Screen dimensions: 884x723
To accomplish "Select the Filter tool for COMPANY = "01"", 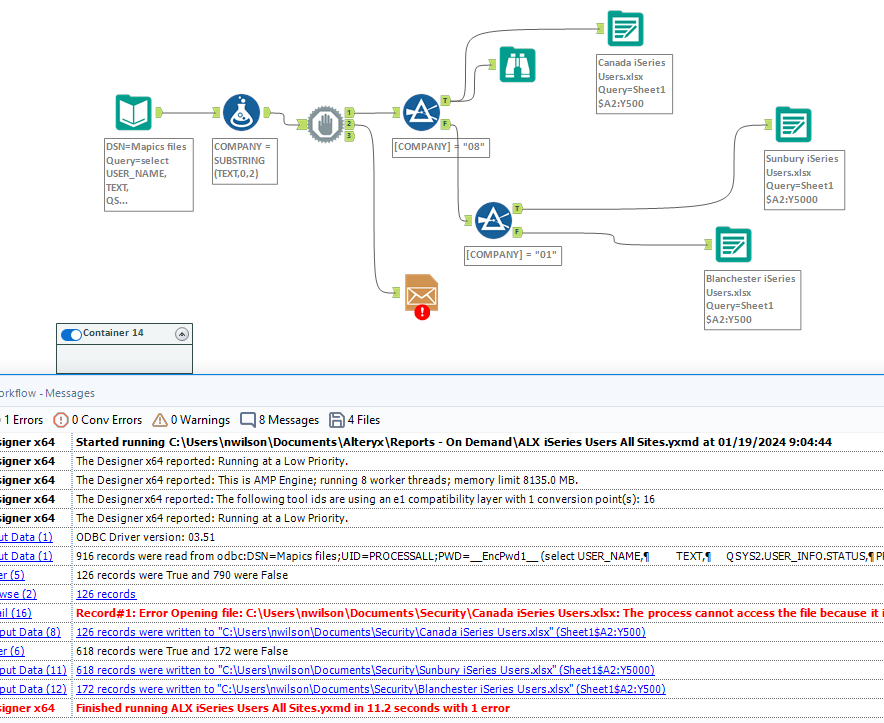I will (x=493, y=220).
